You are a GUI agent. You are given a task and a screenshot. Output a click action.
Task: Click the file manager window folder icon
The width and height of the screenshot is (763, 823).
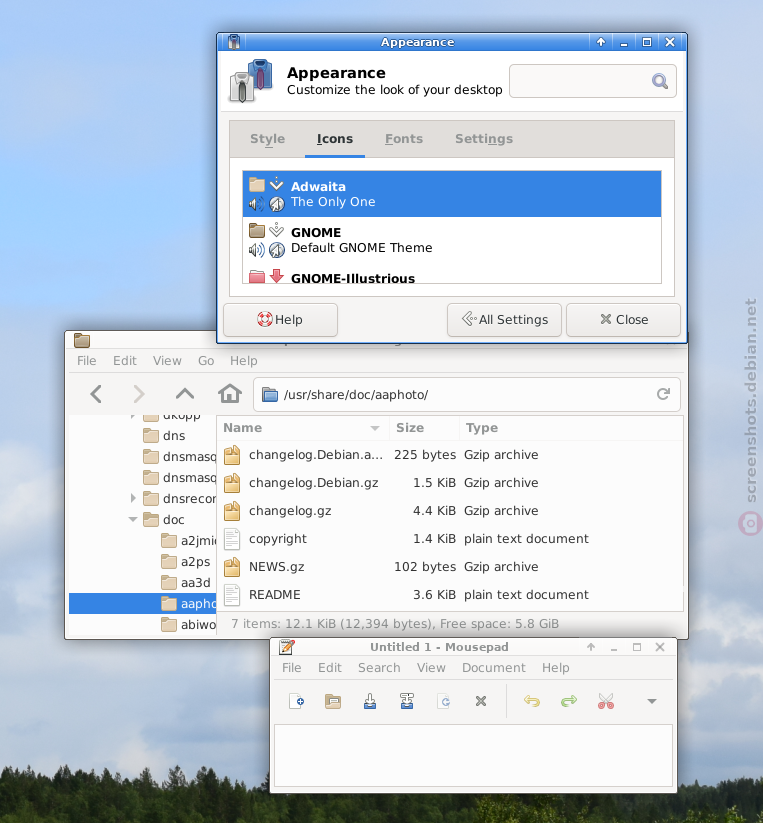pos(82,340)
